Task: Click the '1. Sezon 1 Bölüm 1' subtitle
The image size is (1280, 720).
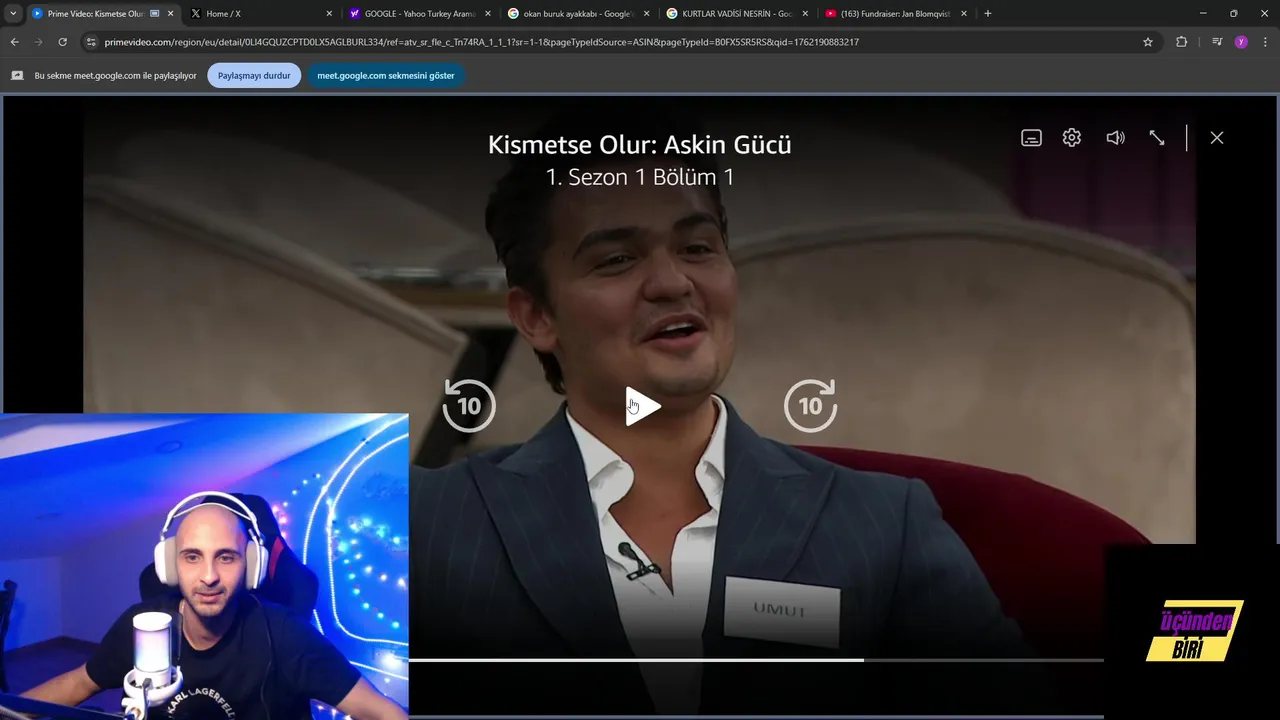Action: (x=640, y=177)
